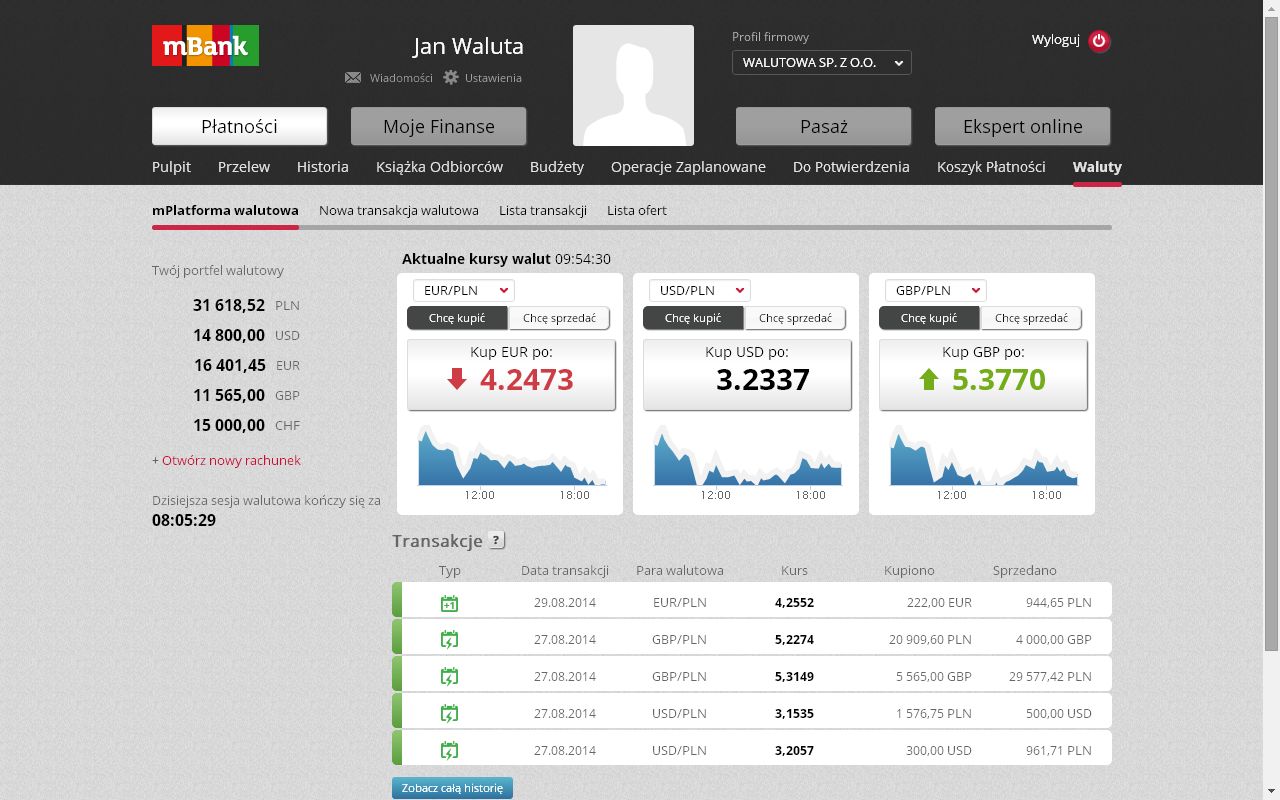Select Chcę kupić for EUR/PLN
Image resolution: width=1280 pixels, height=800 pixels.
[x=457, y=318]
